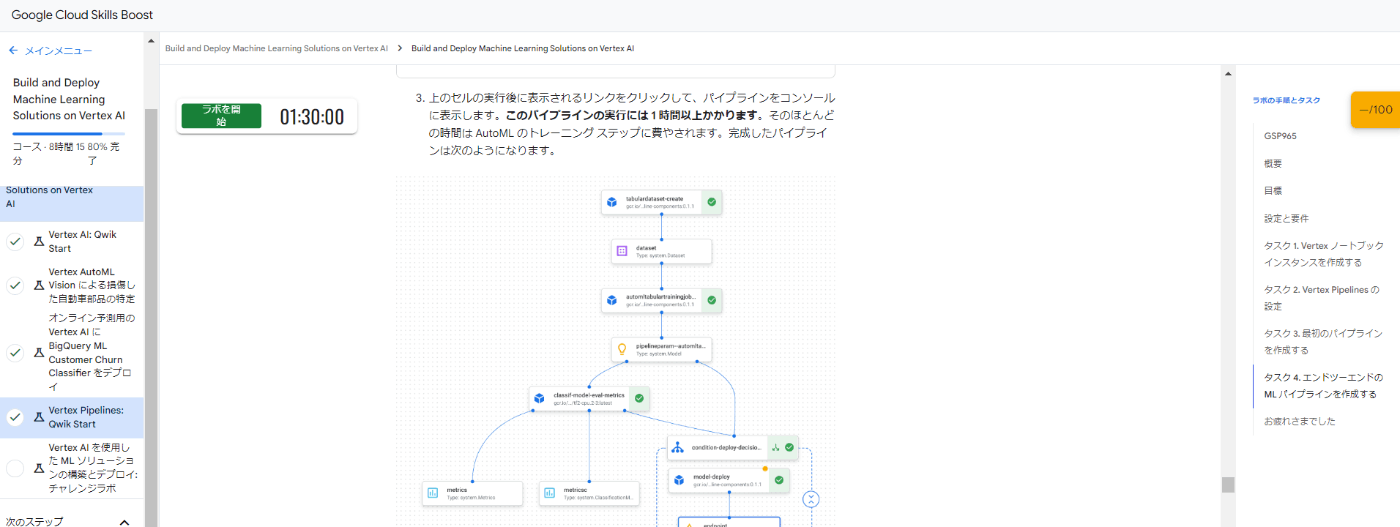Click the back arrow beside メインメニュー
The height and width of the screenshot is (527, 1400).
click(13, 50)
